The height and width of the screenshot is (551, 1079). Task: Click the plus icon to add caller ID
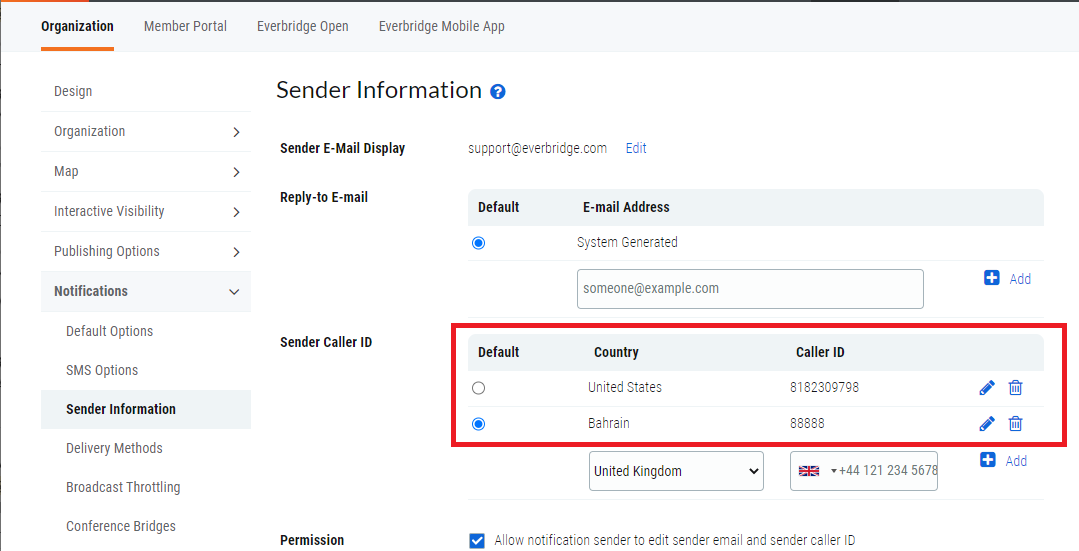pyautogui.click(x=988, y=460)
